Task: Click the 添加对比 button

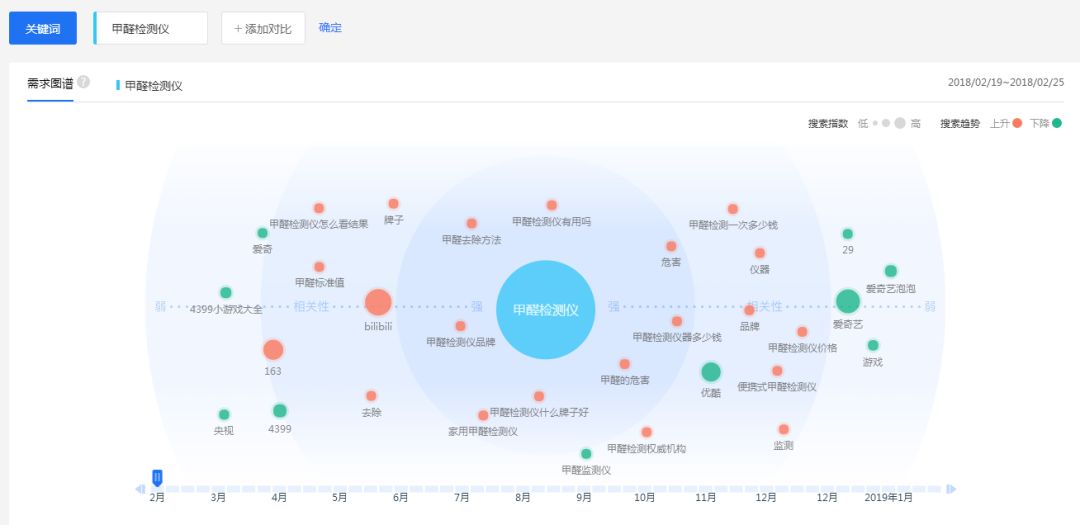Action: click(263, 29)
